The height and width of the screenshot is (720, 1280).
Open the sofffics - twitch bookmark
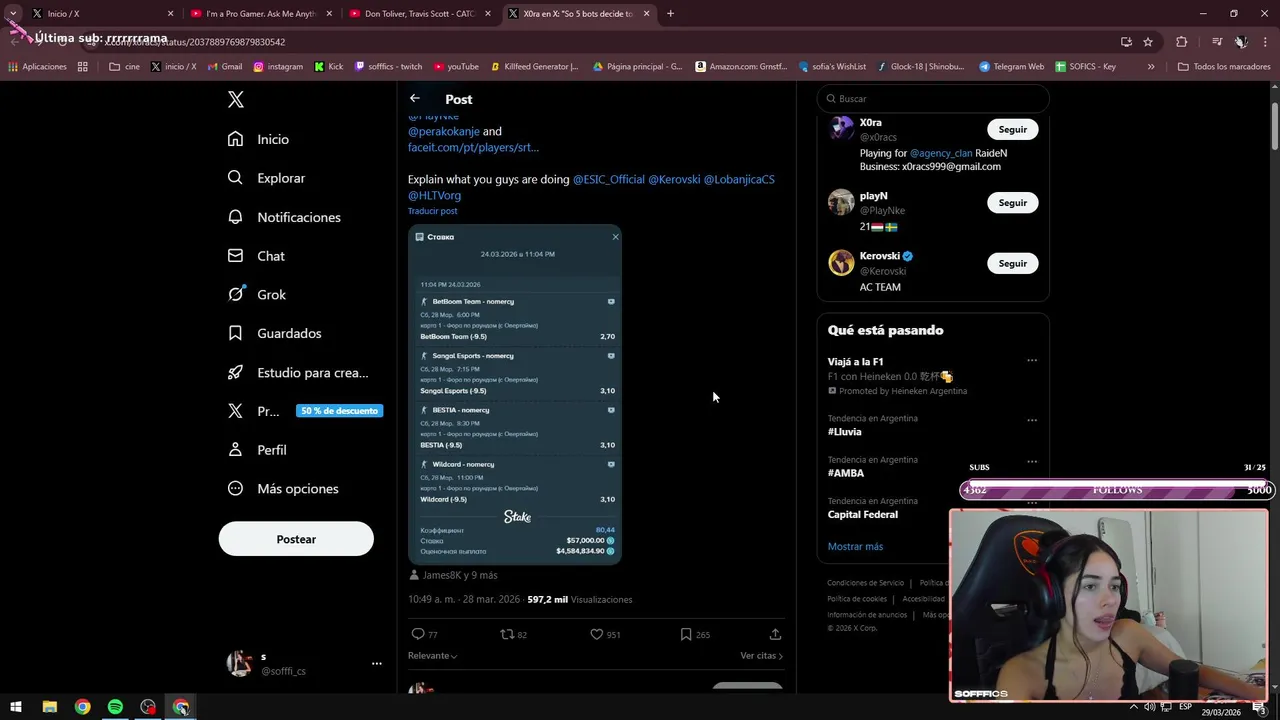pos(388,67)
